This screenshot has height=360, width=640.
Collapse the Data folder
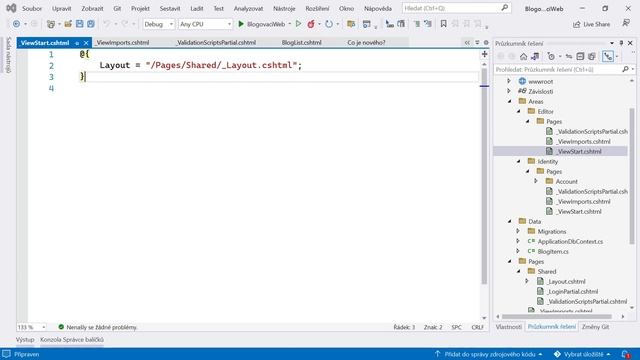(509, 221)
